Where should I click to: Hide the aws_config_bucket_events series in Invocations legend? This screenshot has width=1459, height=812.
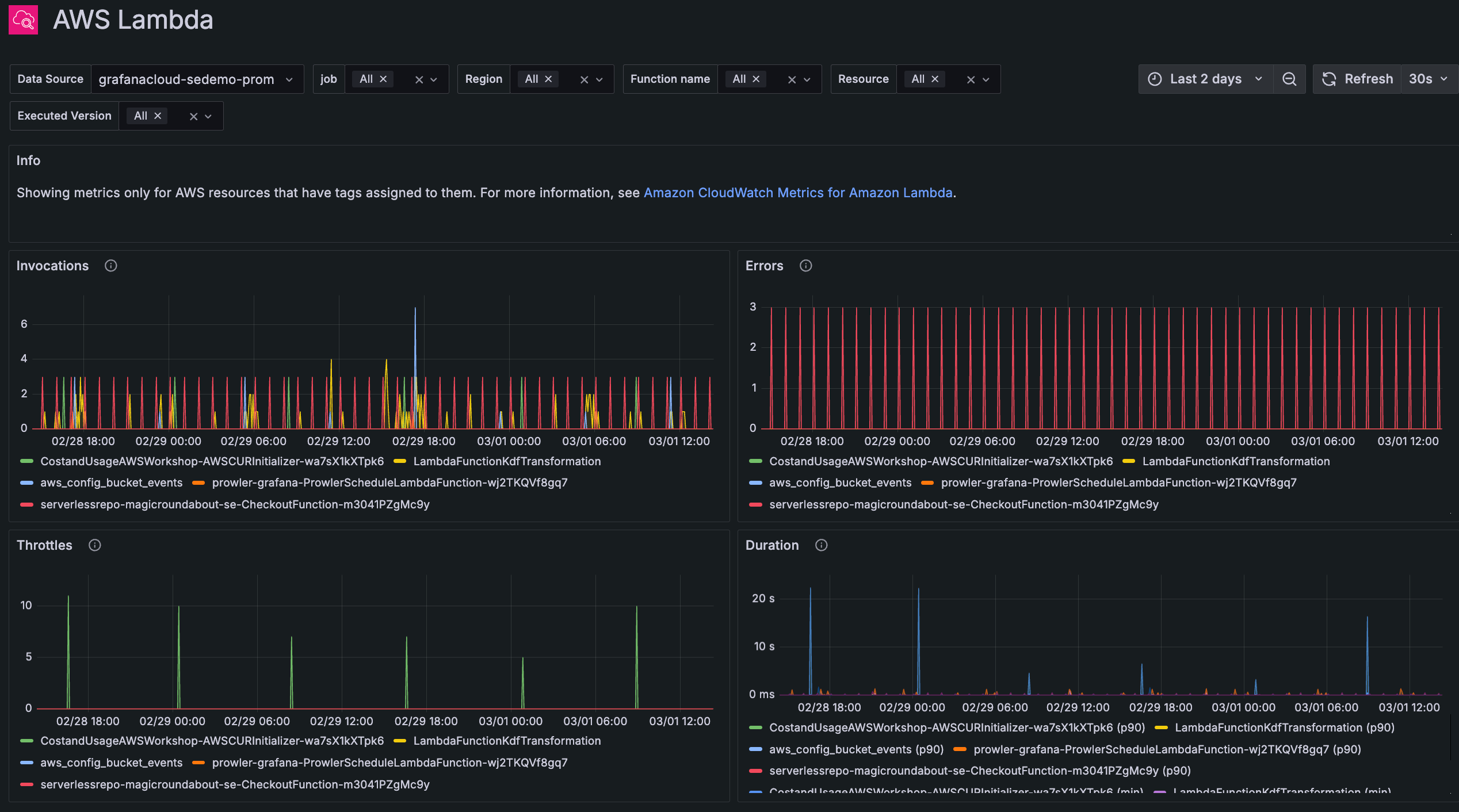pyautogui.click(x=111, y=482)
